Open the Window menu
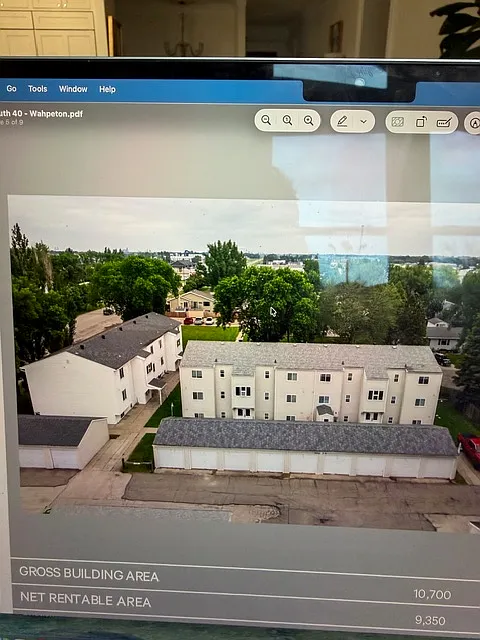 point(73,89)
